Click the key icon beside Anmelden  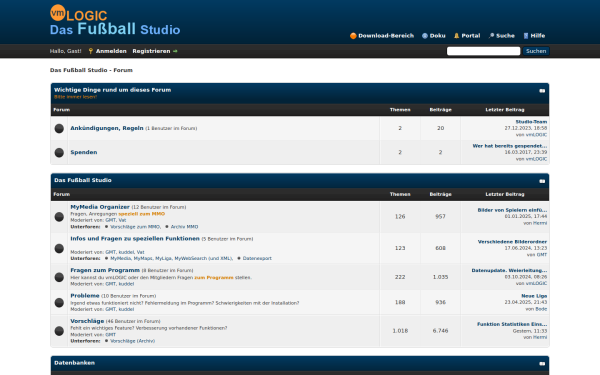pyautogui.click(x=91, y=51)
